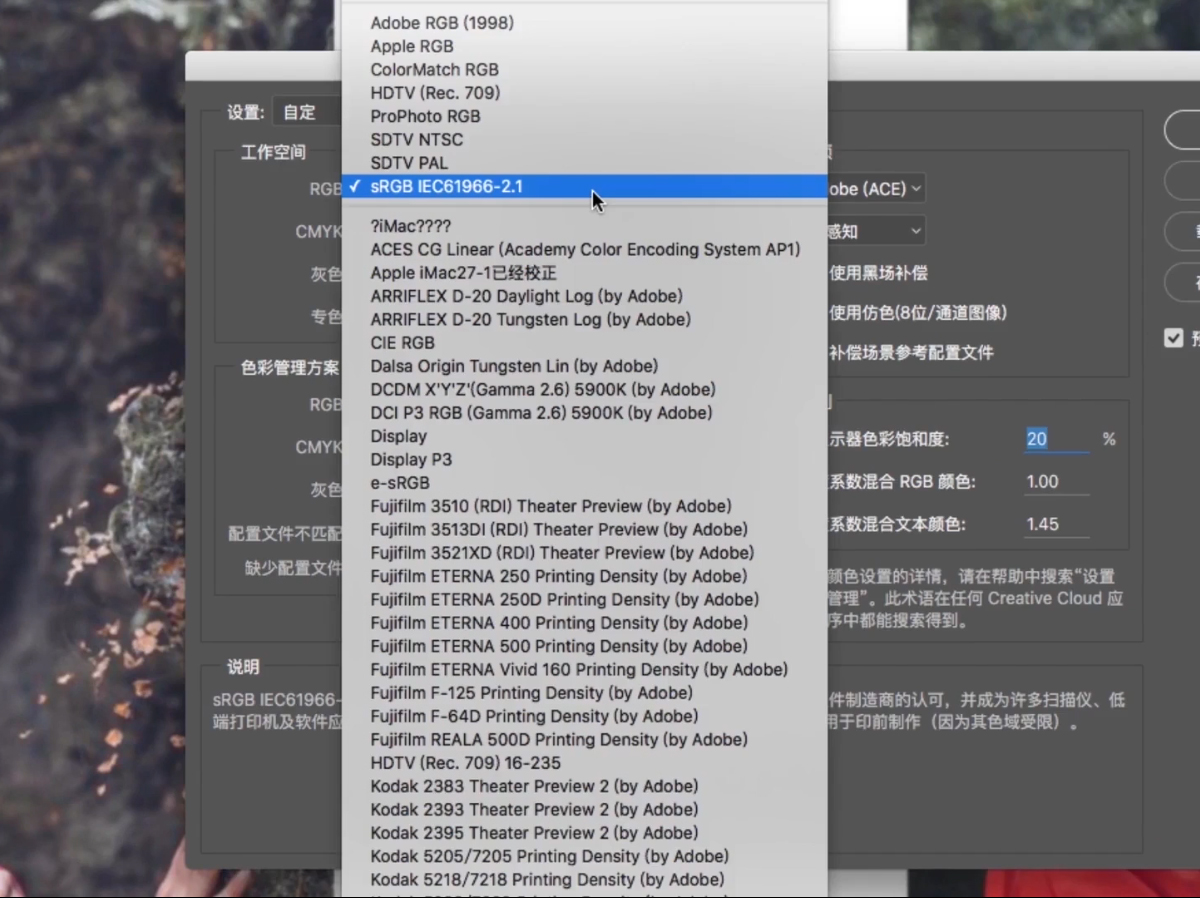Choose the ProPhoto RGB profile
This screenshot has height=898, width=1200.
click(x=425, y=116)
